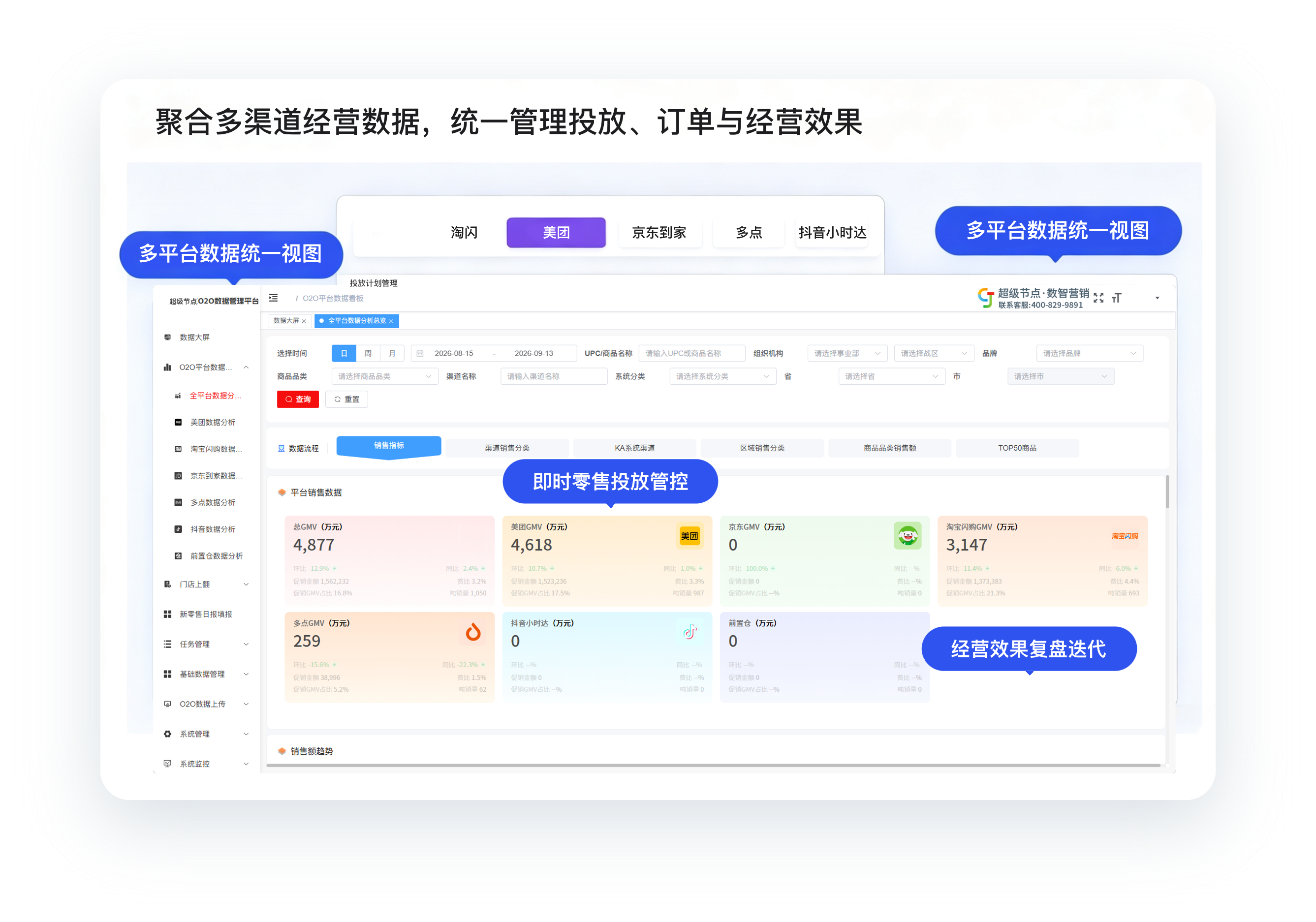Screen dimensions: 1316x922
Task: Click the 京东到家数据 sidebar icon
Action: point(178,476)
